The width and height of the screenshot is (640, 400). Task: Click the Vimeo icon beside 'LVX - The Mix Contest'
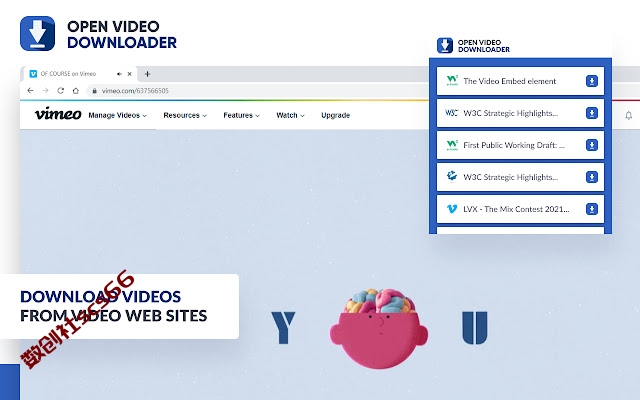pyautogui.click(x=452, y=209)
